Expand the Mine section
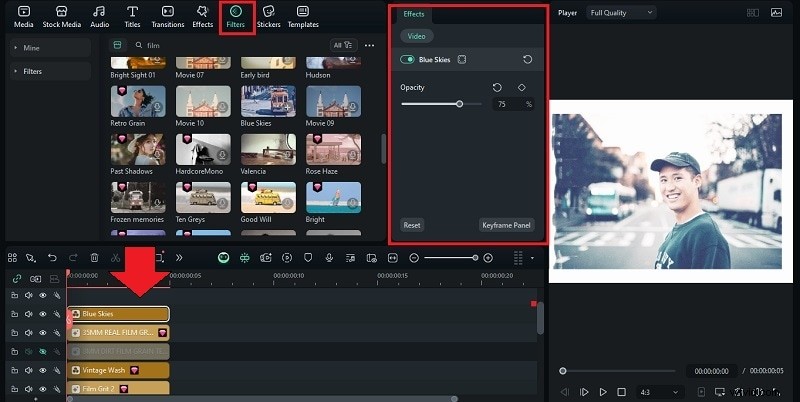This screenshot has height=402, width=800. (33, 47)
